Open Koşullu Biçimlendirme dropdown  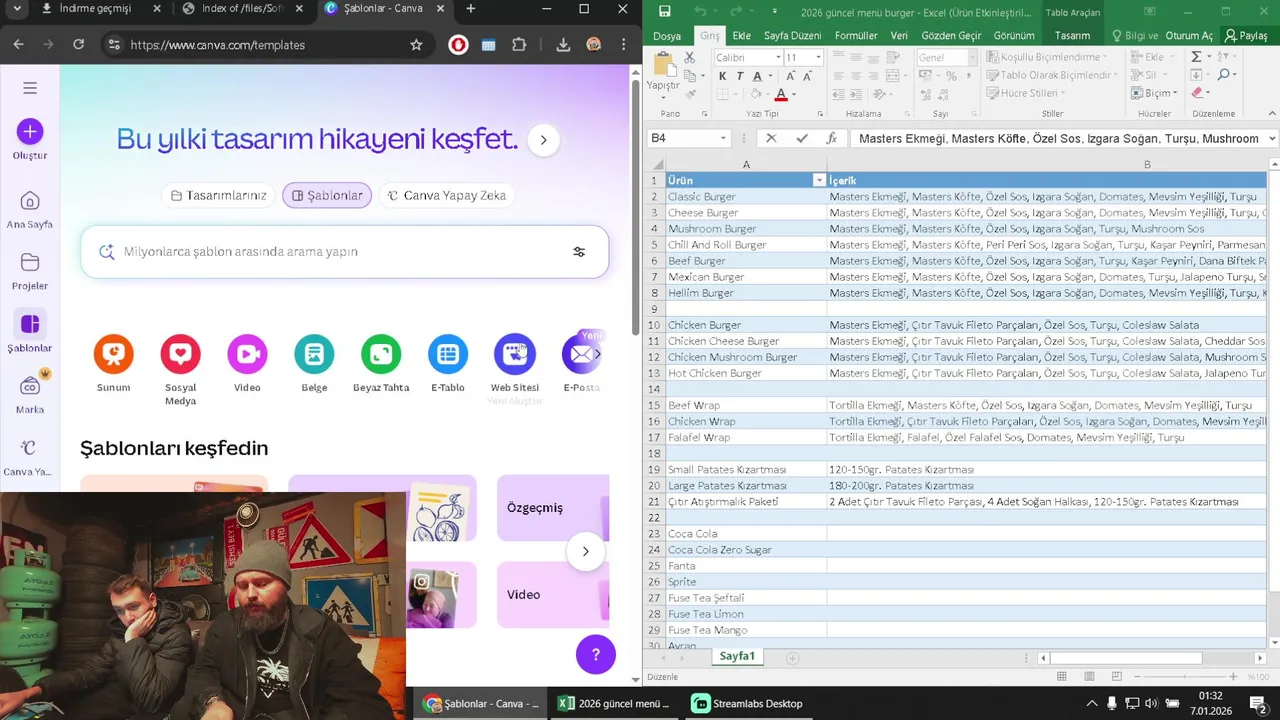point(1048,57)
